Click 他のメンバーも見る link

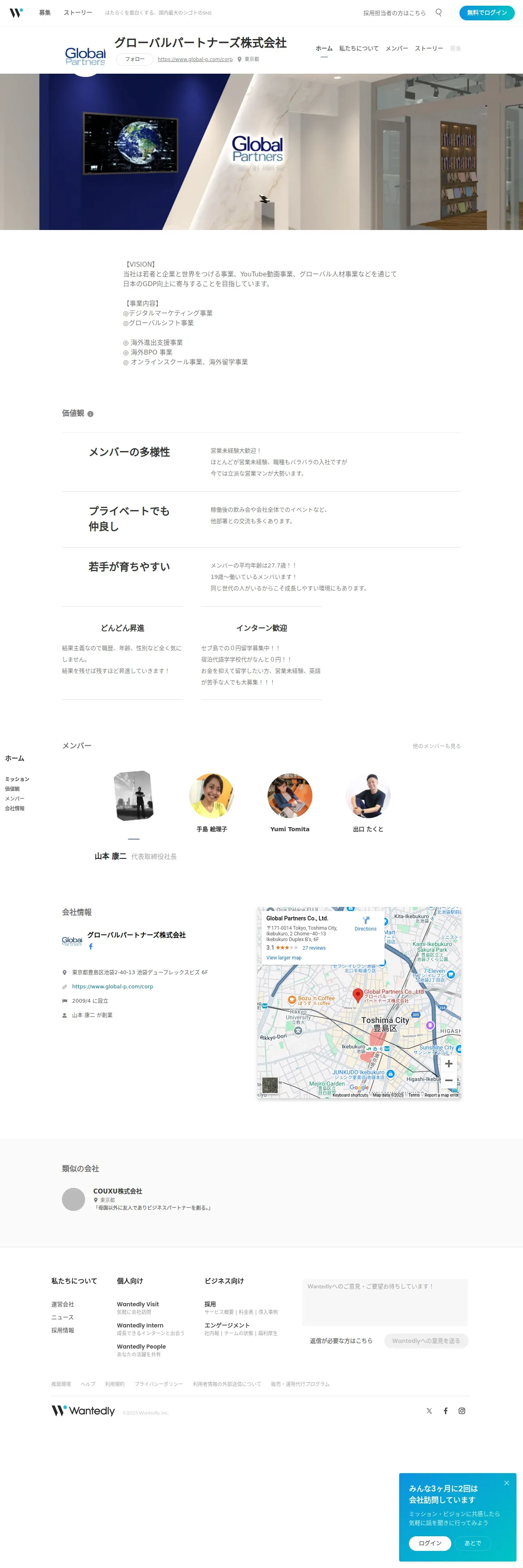[437, 746]
